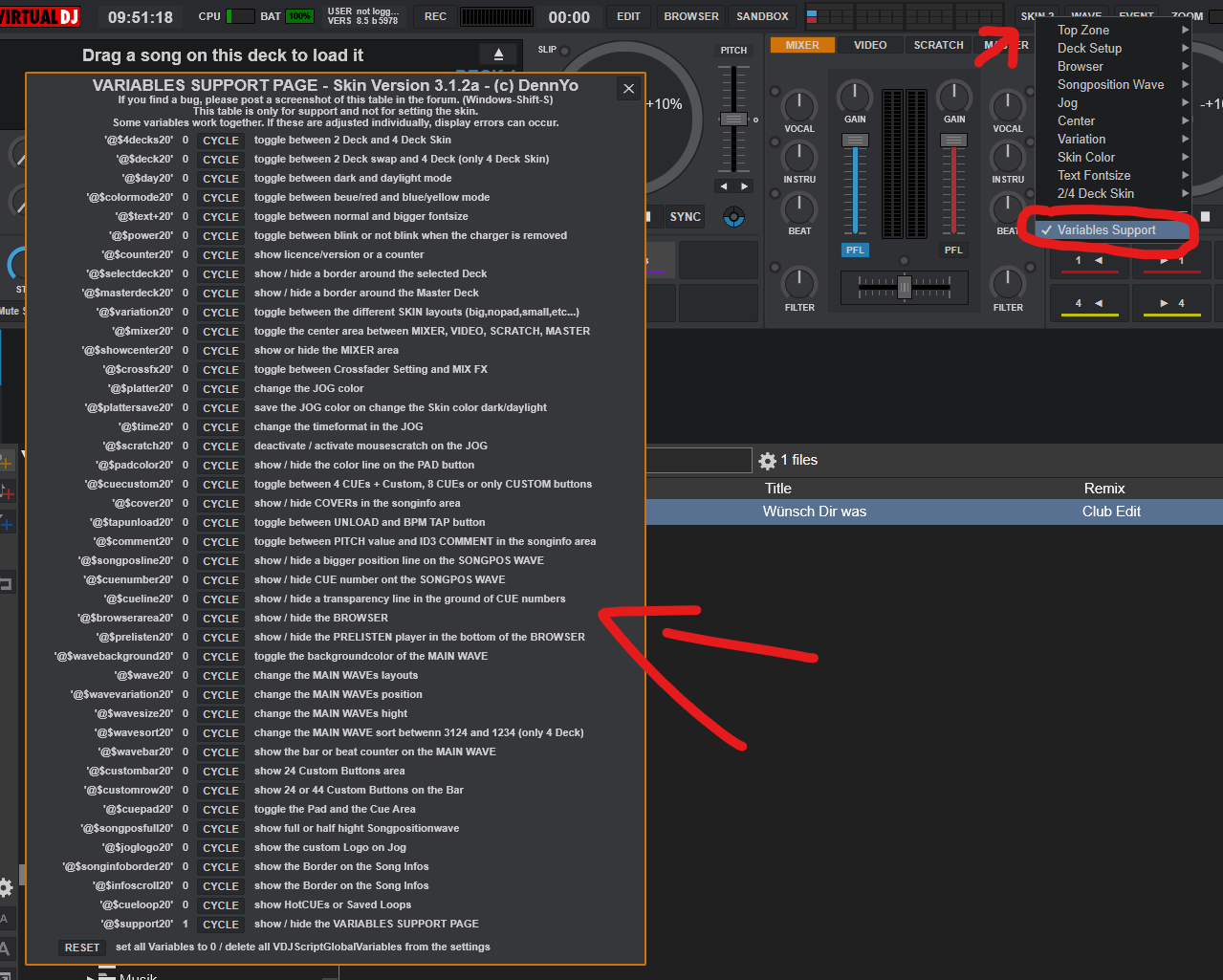Screen dimensions: 1223x980
Task: Turn the right FILTER knob
Action: coord(1008,283)
